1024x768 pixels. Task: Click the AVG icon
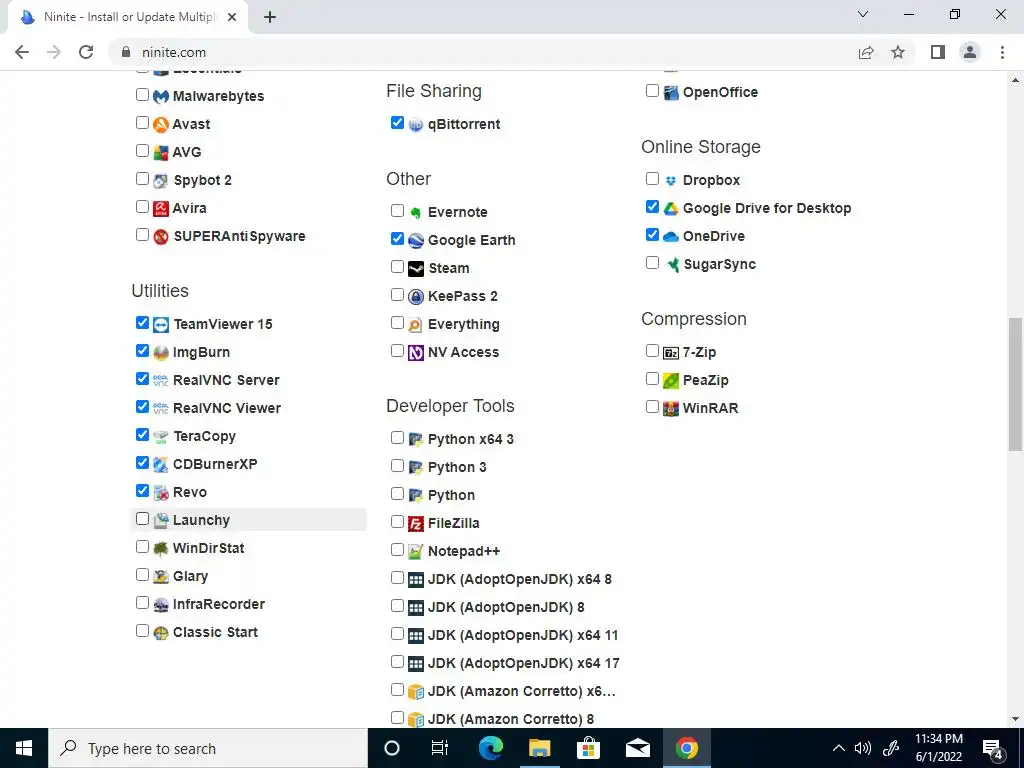pos(161,152)
